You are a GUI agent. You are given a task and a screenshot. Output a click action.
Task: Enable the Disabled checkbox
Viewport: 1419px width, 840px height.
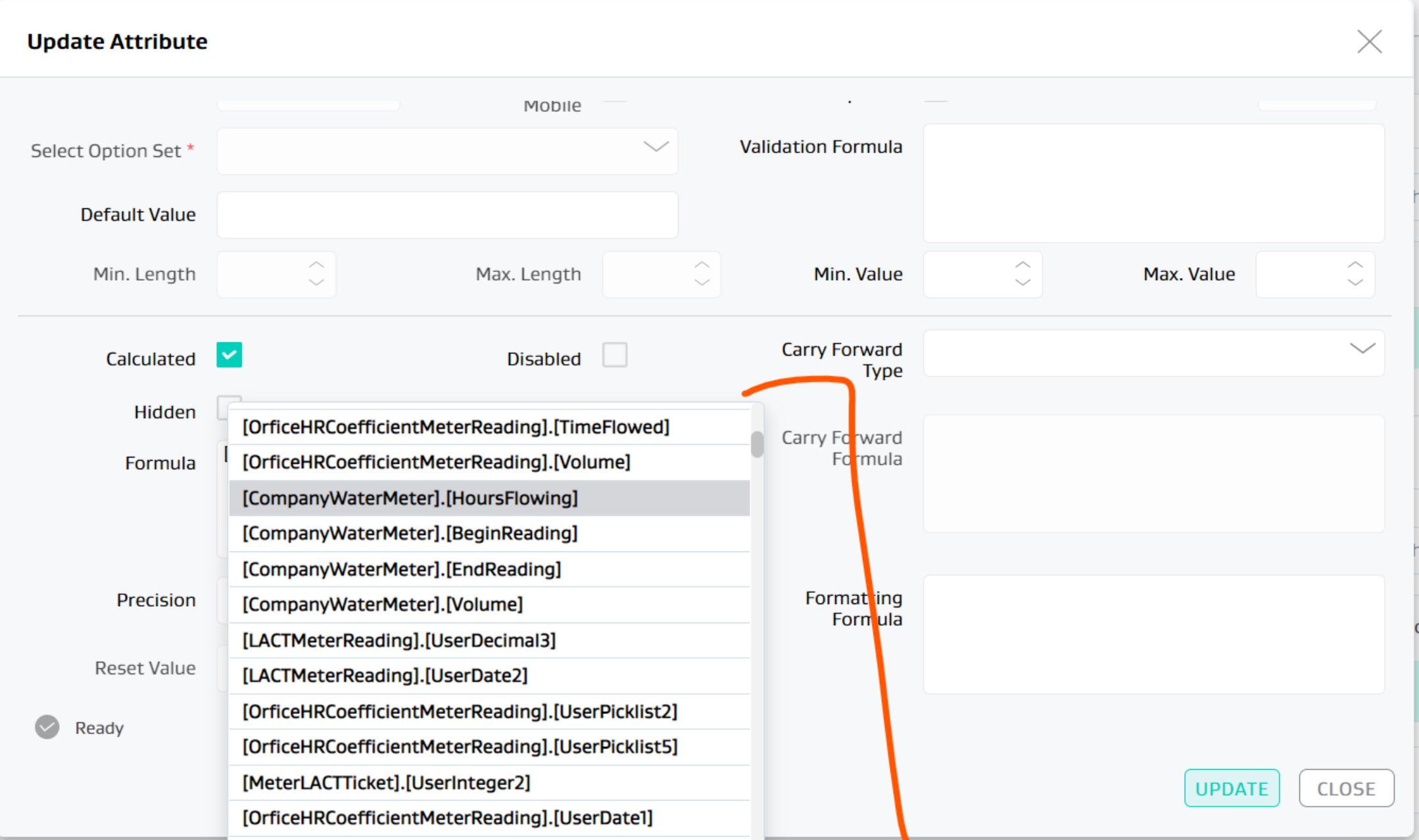[x=615, y=355]
